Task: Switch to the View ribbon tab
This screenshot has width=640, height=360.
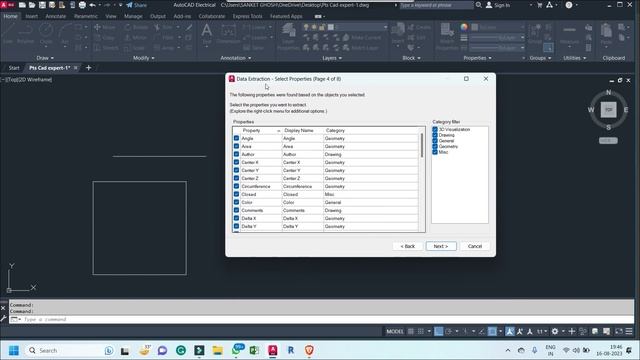Action: click(111, 16)
